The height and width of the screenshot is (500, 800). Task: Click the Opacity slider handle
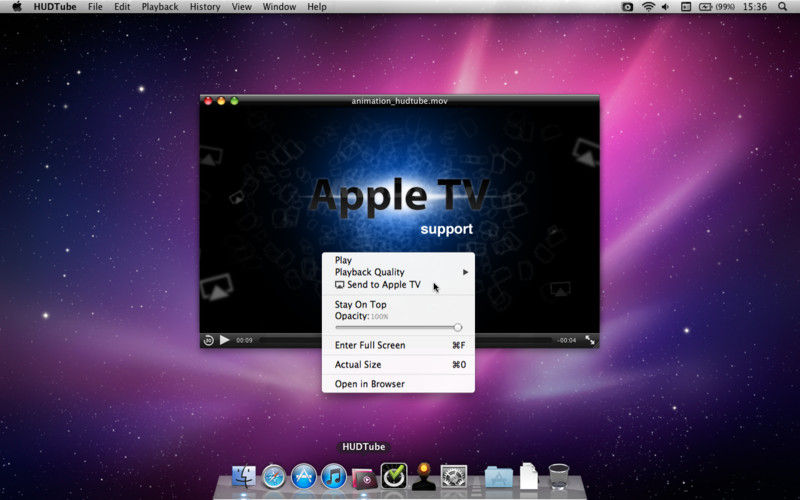458,327
